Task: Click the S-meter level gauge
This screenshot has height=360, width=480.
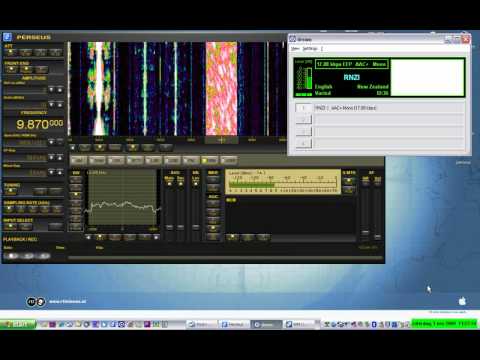Action: pyautogui.click(x=283, y=182)
